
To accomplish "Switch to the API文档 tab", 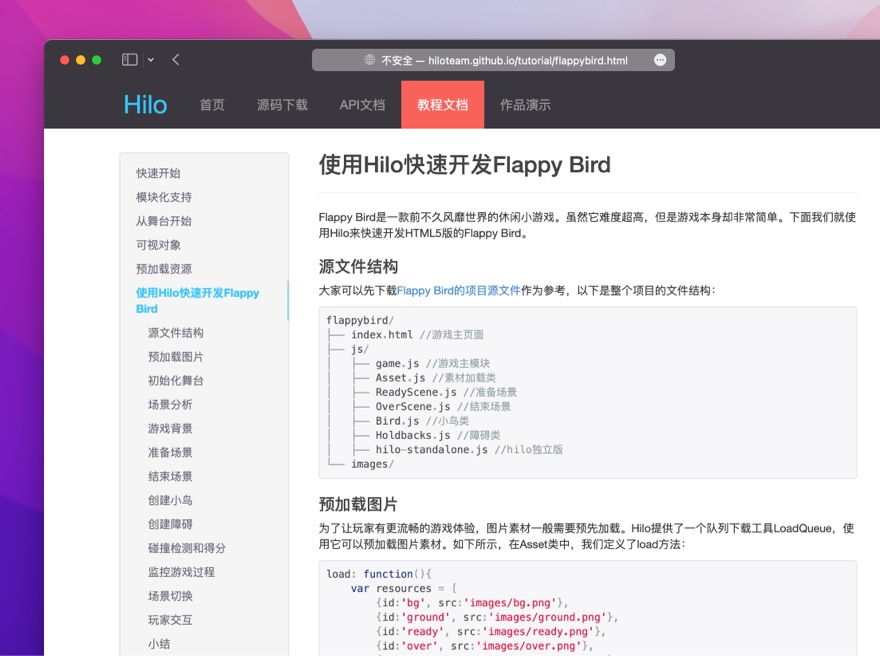I will click(x=362, y=105).
